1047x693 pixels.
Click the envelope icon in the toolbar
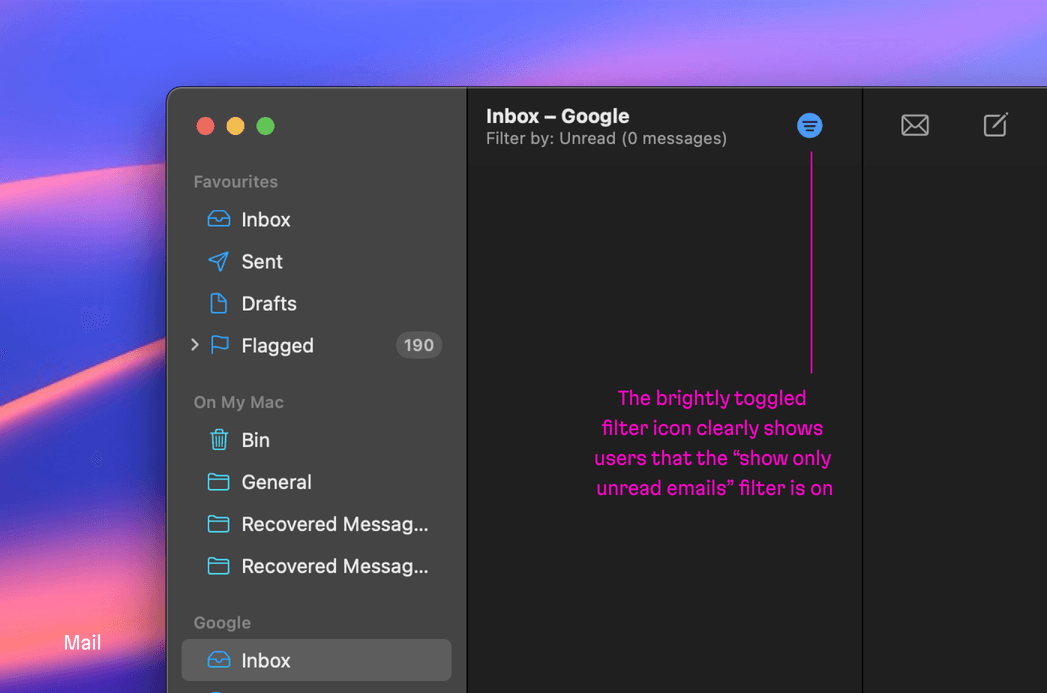[915, 125]
